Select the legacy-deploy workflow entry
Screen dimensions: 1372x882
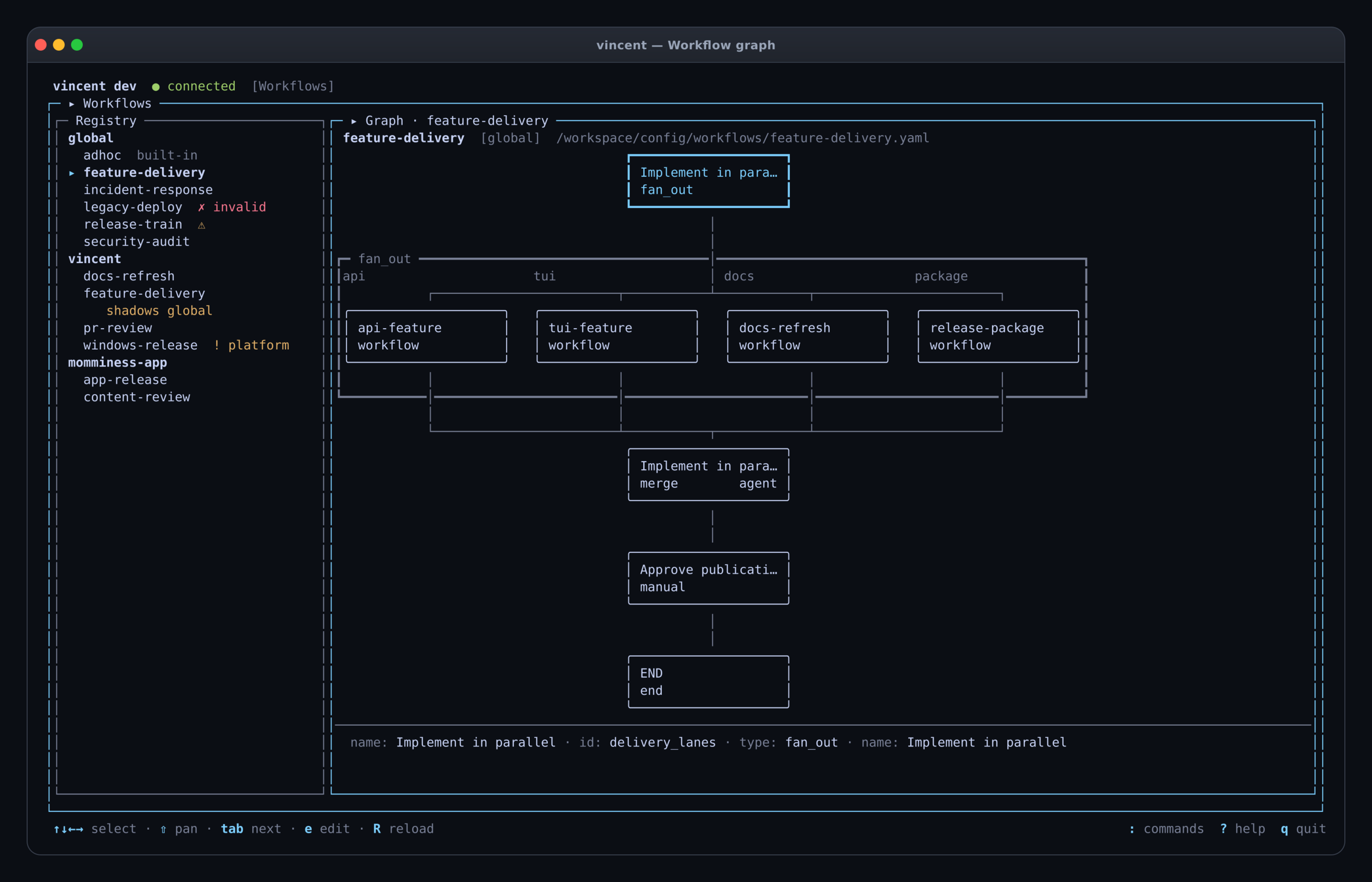(133, 207)
